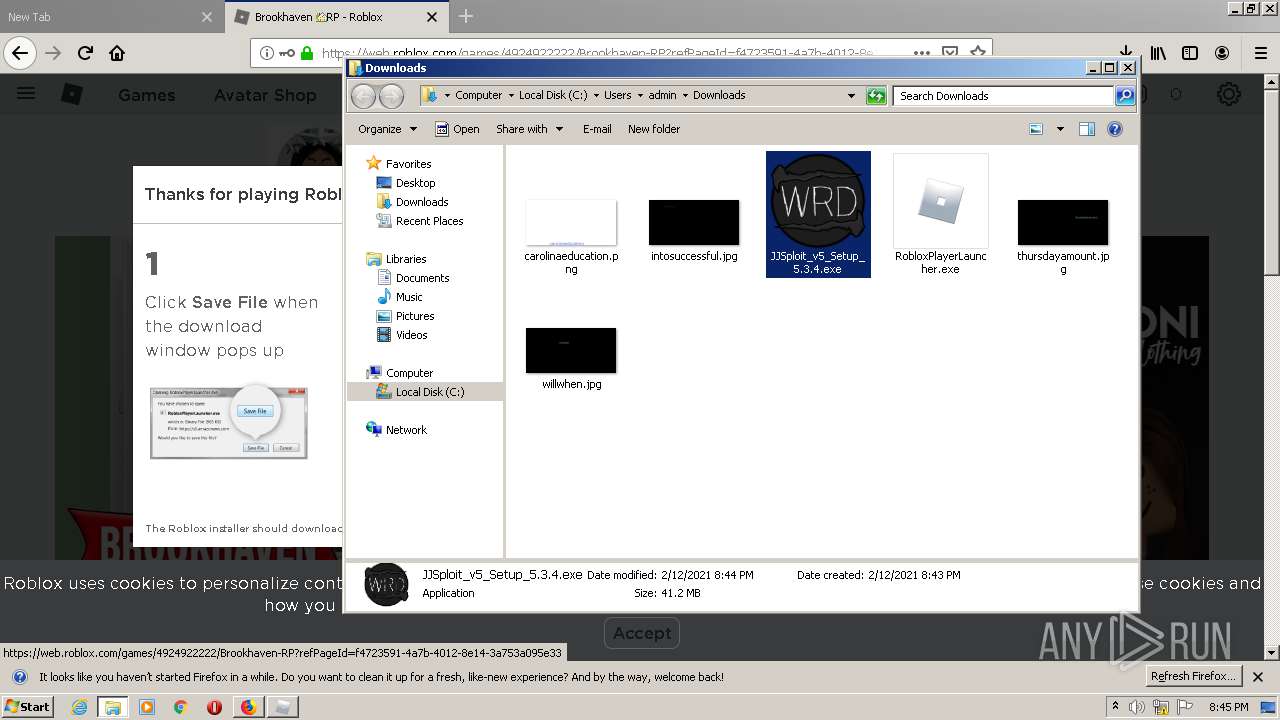The width and height of the screenshot is (1280, 720).
Task: Click Local Disk (C:) in breadcrumb
Action: 553,96
